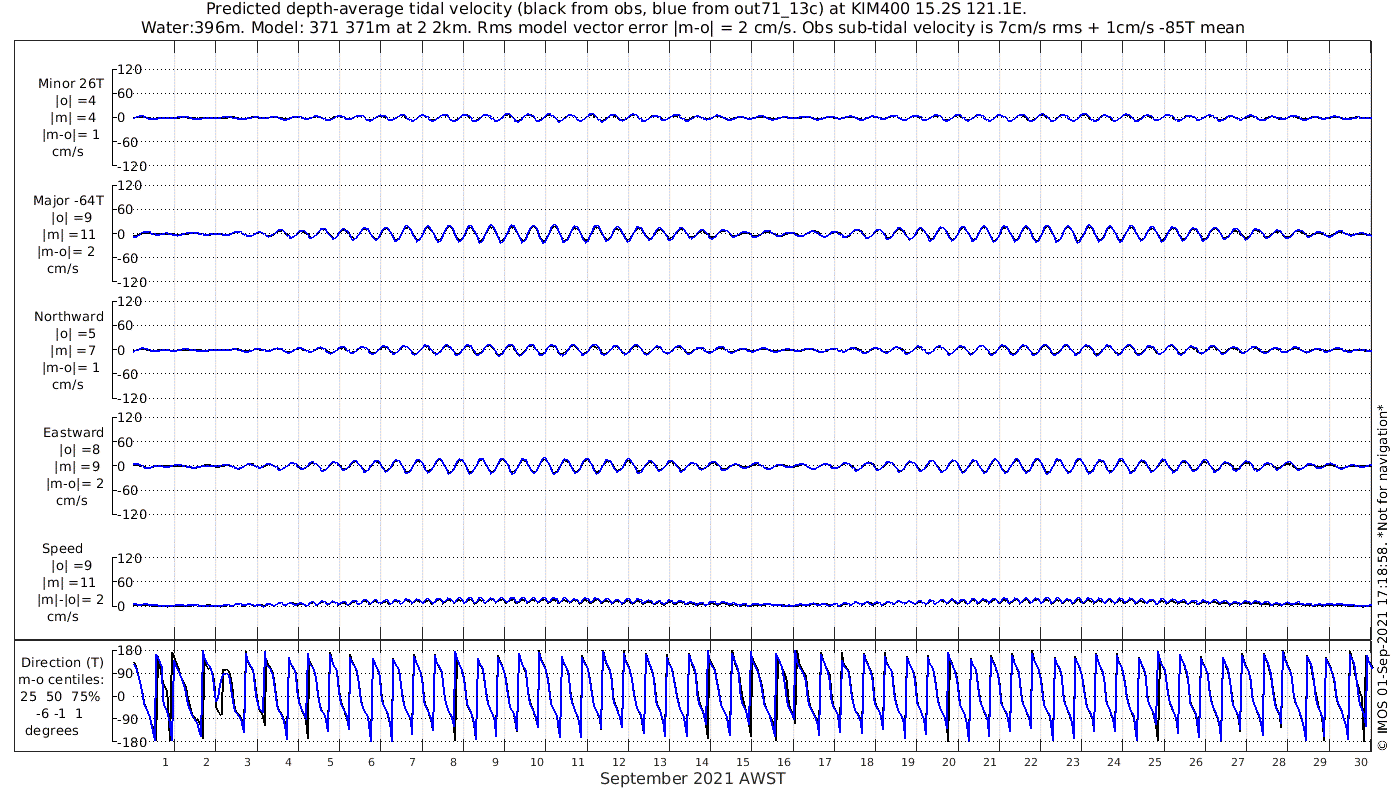
Task: Click '|m| =7' under Northward
Action: pos(75,351)
